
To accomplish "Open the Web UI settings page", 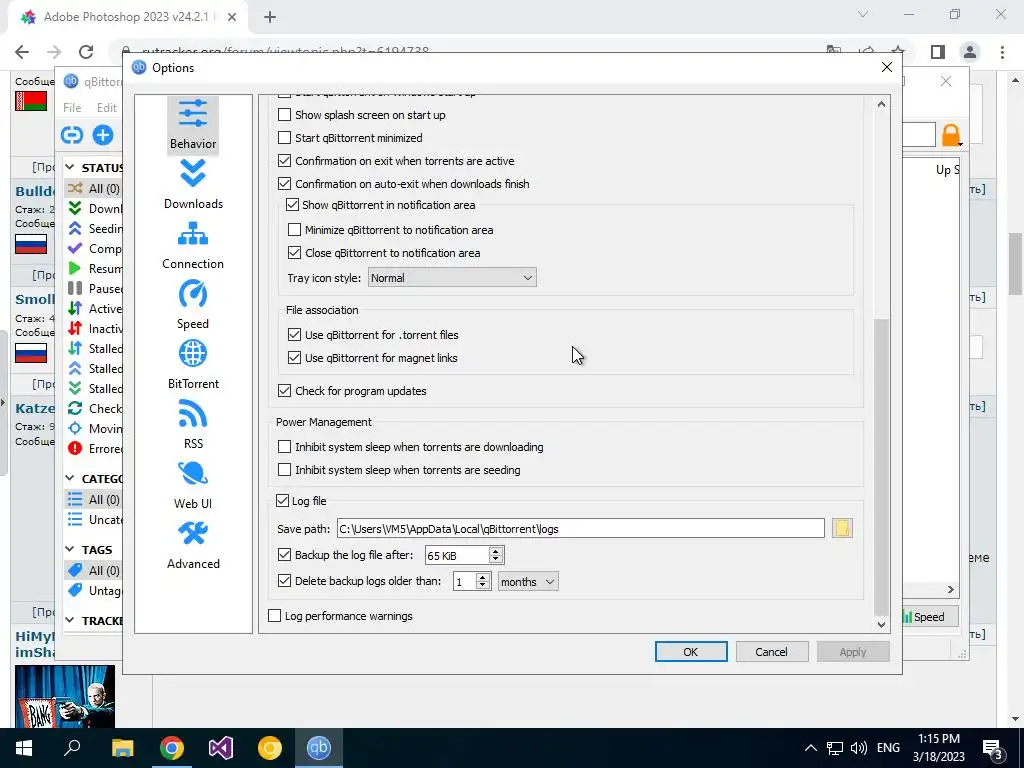I will tap(193, 485).
